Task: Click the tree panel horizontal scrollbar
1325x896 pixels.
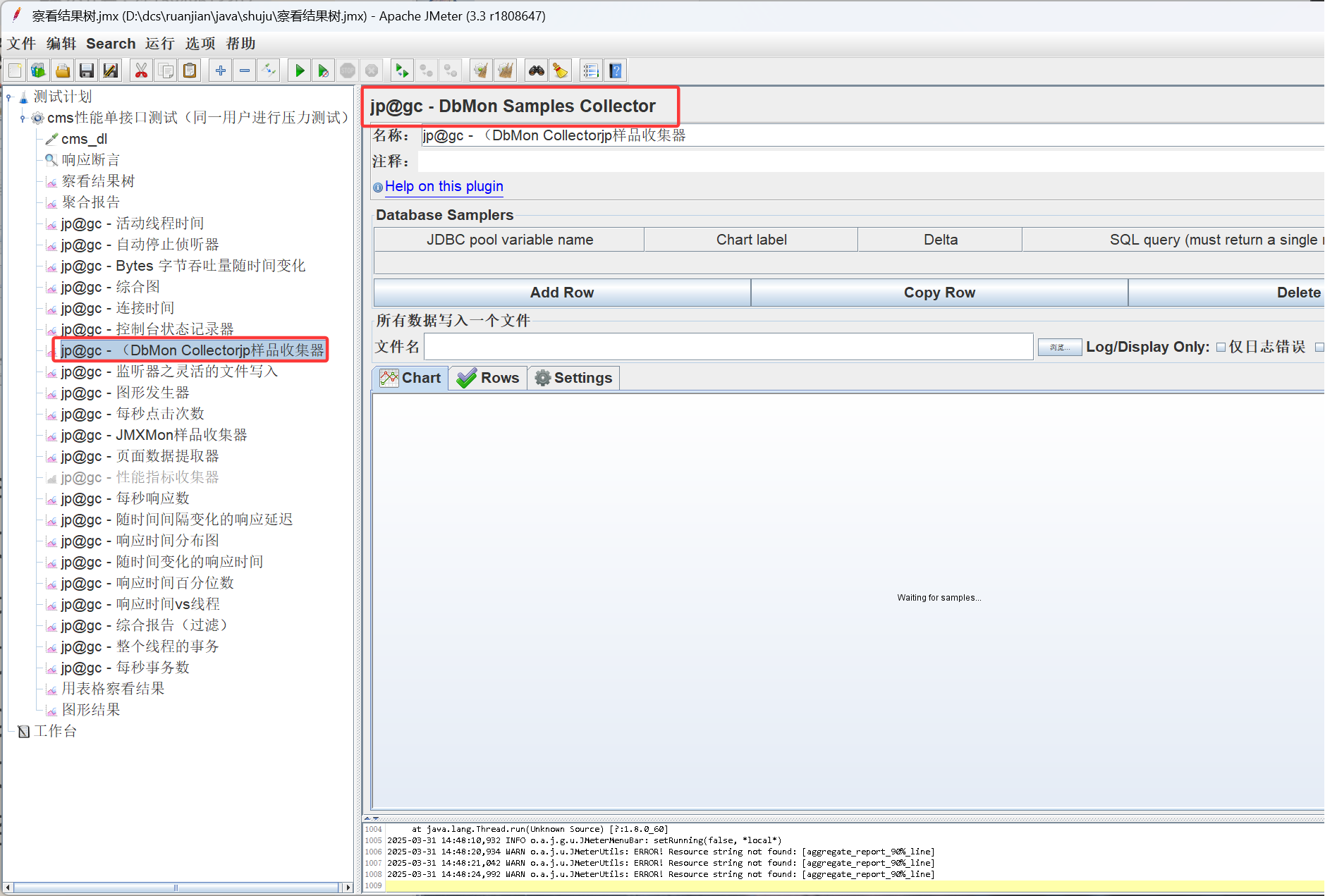Action: [176, 888]
